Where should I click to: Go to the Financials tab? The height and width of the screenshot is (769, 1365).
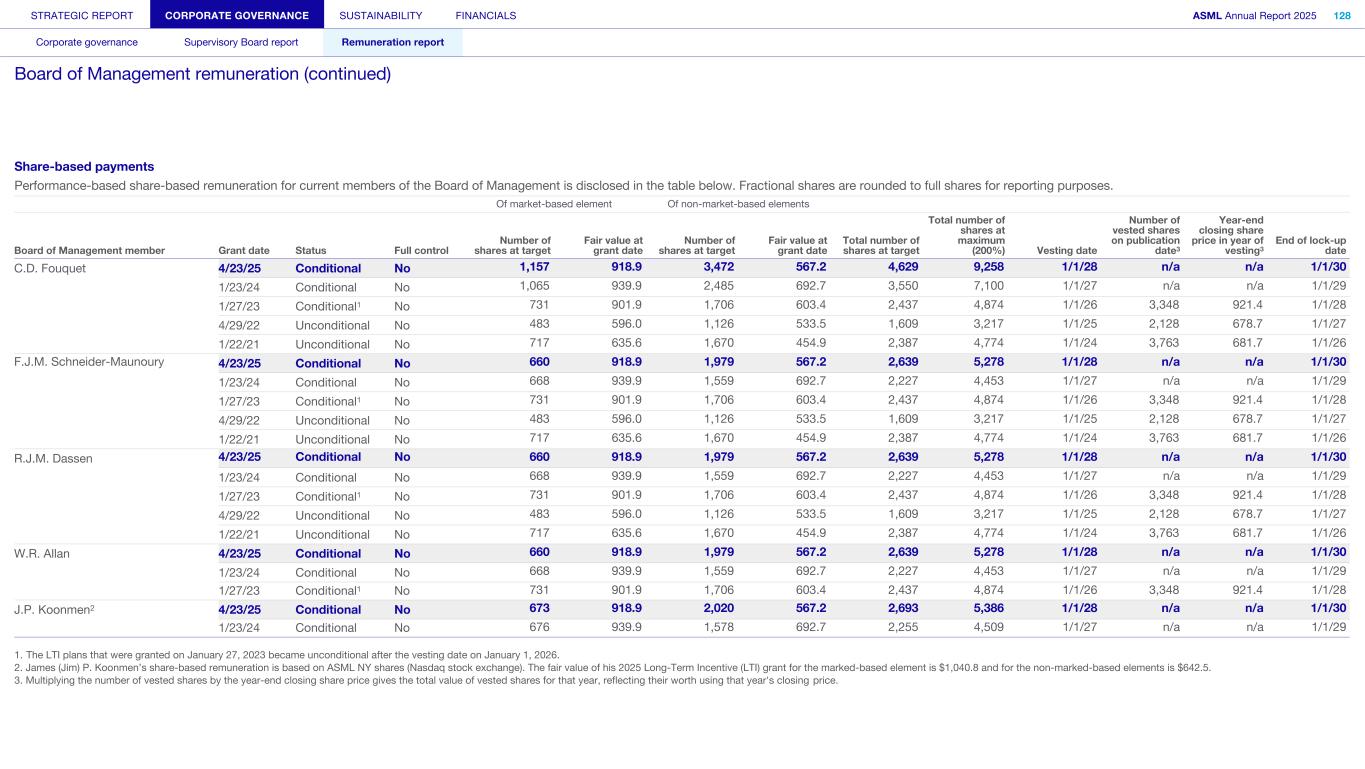click(x=485, y=15)
